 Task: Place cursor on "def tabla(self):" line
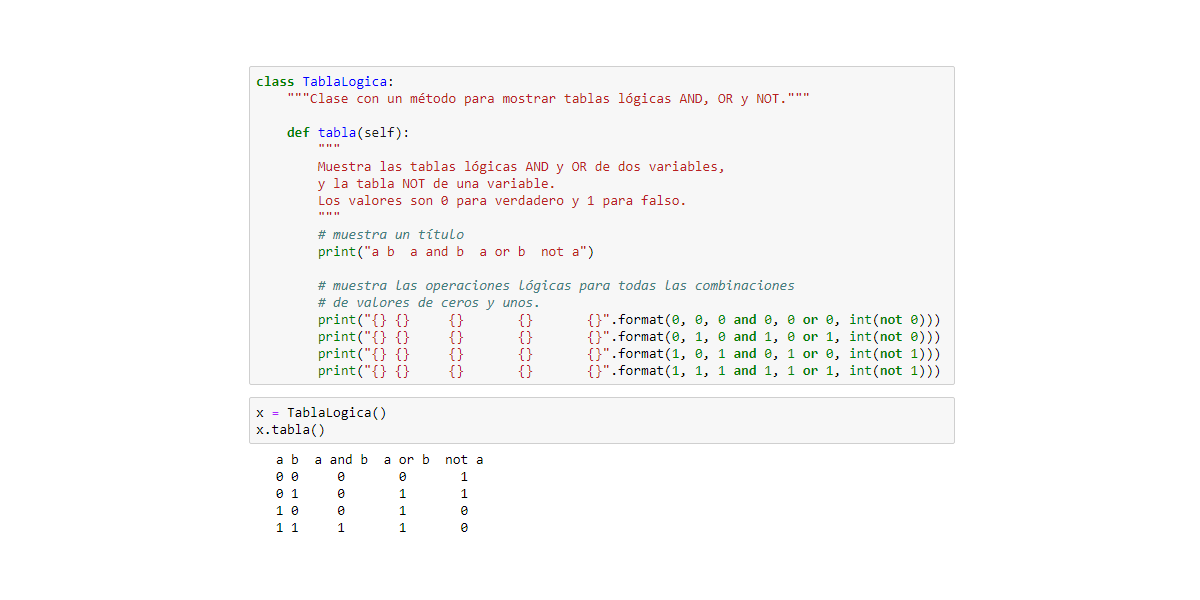[348, 132]
